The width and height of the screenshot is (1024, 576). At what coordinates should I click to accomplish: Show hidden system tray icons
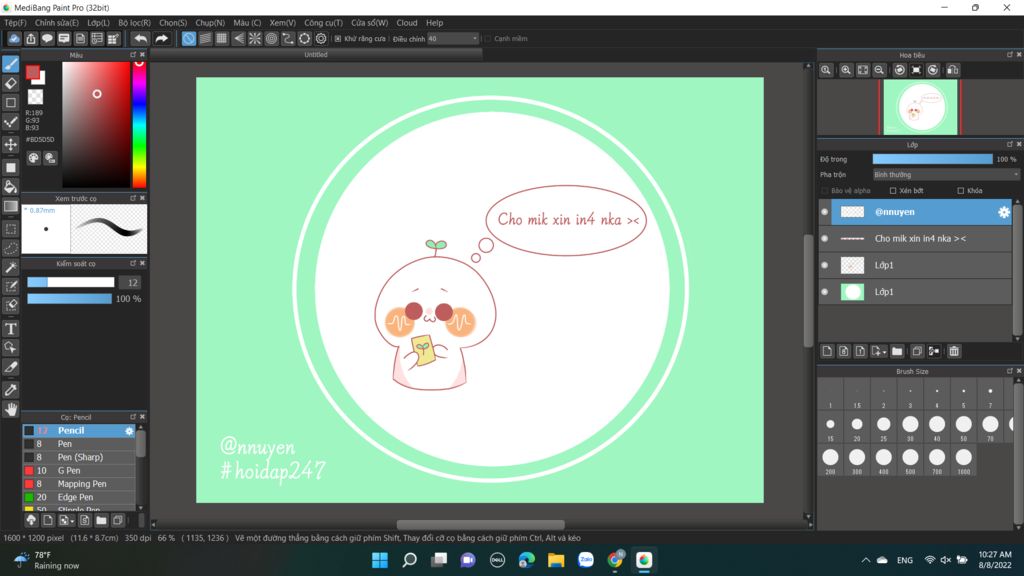(x=866, y=560)
